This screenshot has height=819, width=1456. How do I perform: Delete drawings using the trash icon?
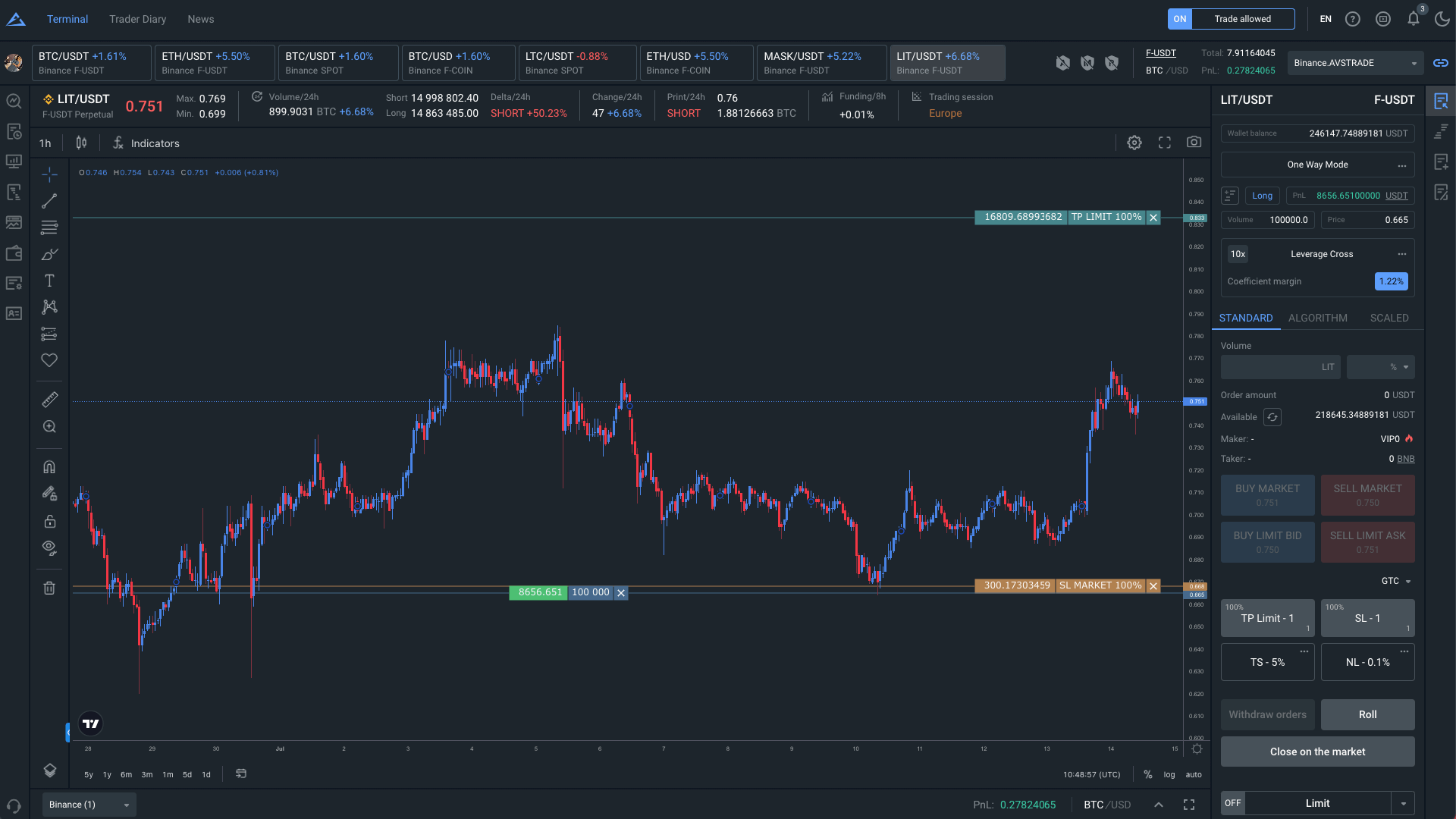click(x=49, y=588)
